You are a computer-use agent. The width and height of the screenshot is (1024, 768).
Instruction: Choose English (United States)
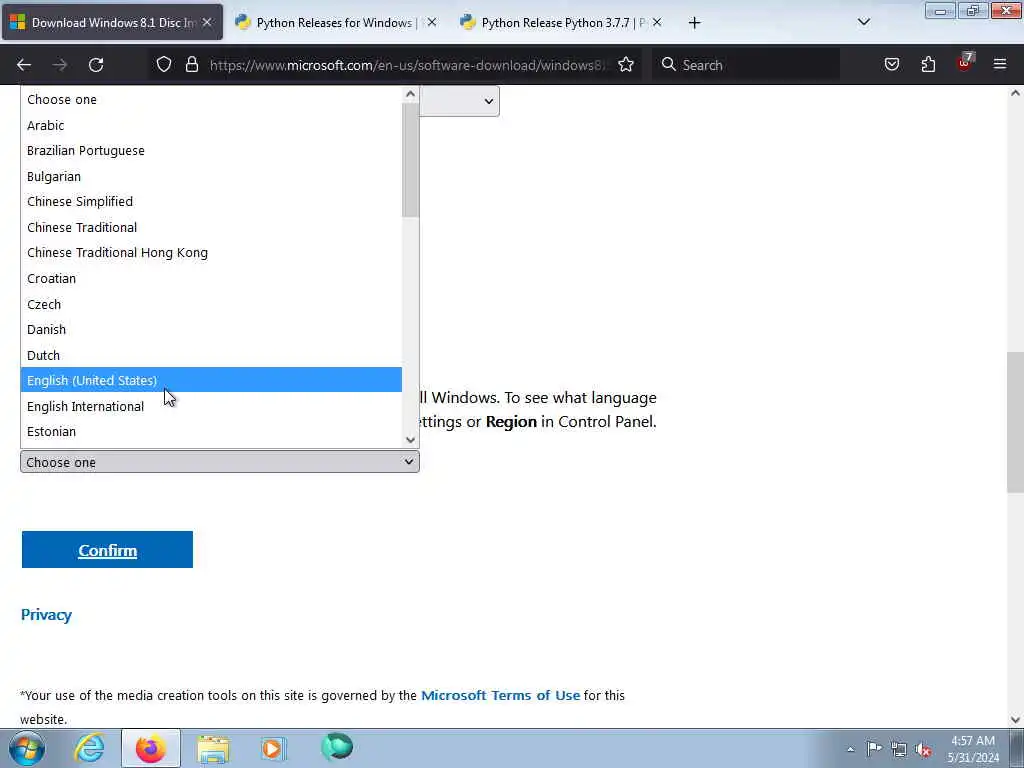[x=211, y=380]
